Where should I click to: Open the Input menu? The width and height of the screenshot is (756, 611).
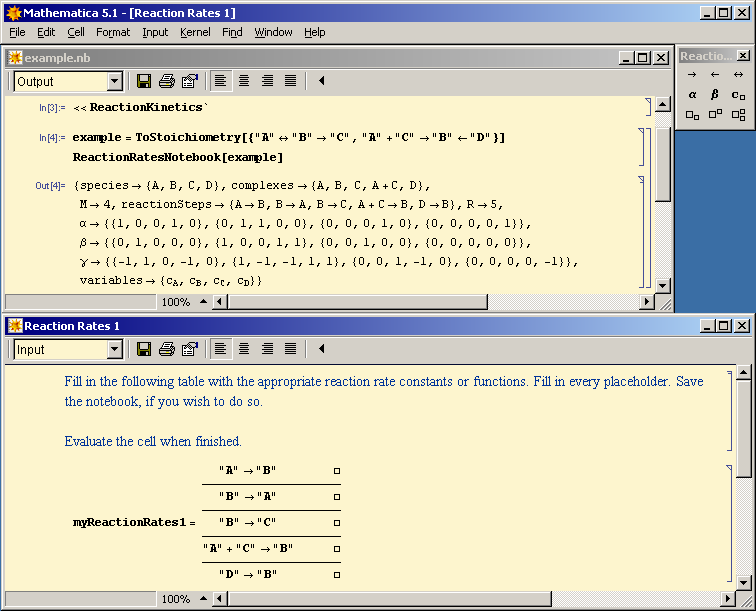[x=155, y=32]
